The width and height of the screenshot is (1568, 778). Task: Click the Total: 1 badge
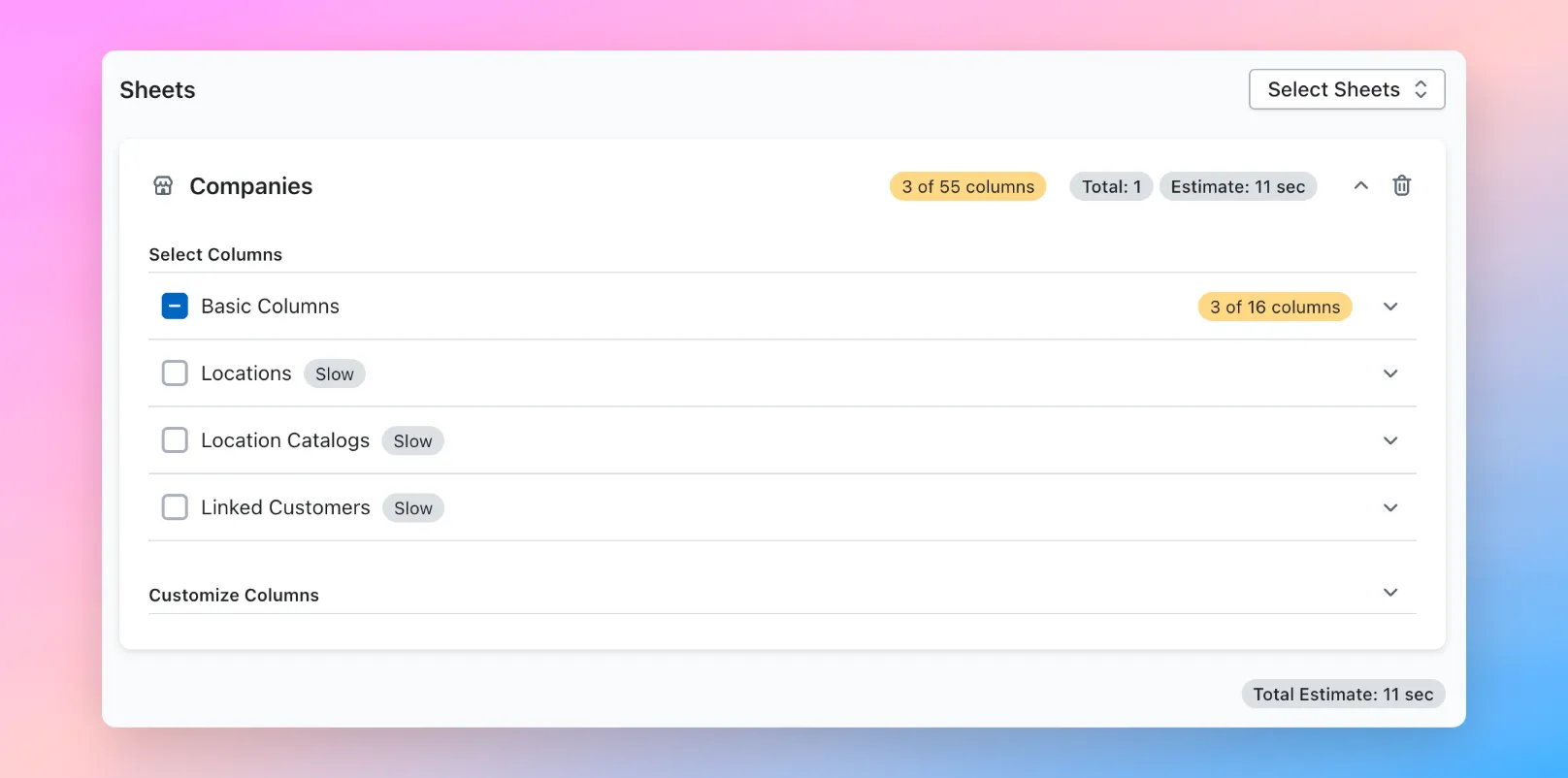1111,186
